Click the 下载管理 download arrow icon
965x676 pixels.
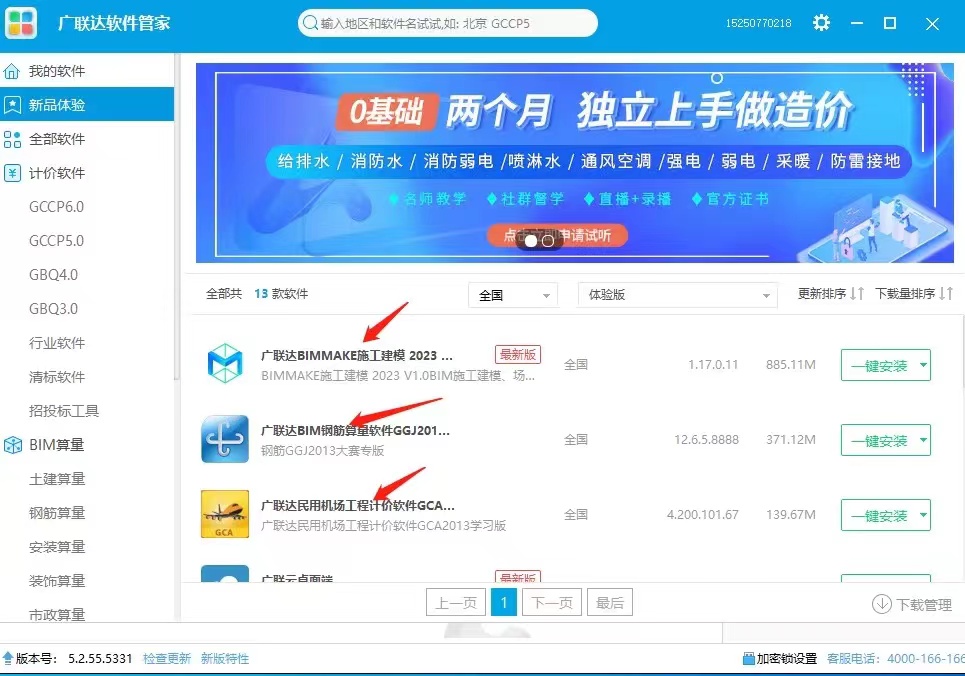click(x=881, y=604)
